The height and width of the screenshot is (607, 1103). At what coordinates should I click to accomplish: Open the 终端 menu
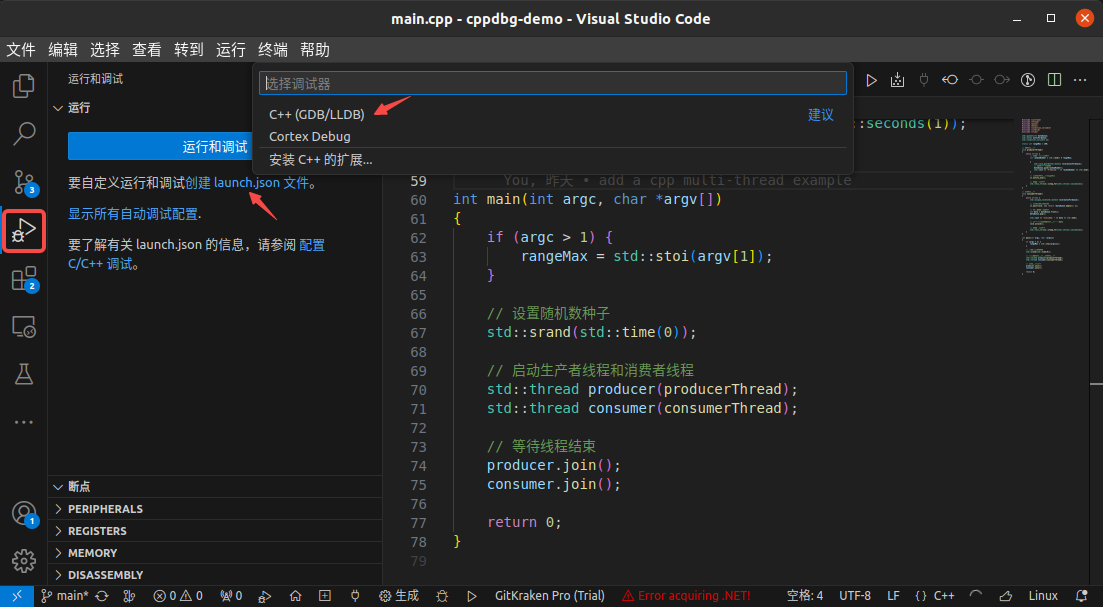273,49
